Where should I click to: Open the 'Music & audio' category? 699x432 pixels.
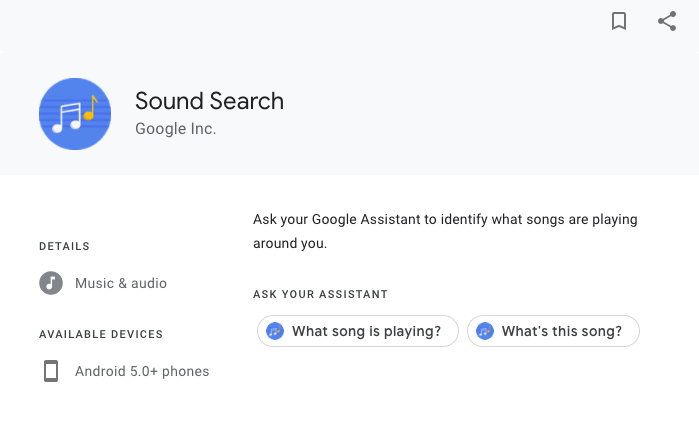point(121,283)
